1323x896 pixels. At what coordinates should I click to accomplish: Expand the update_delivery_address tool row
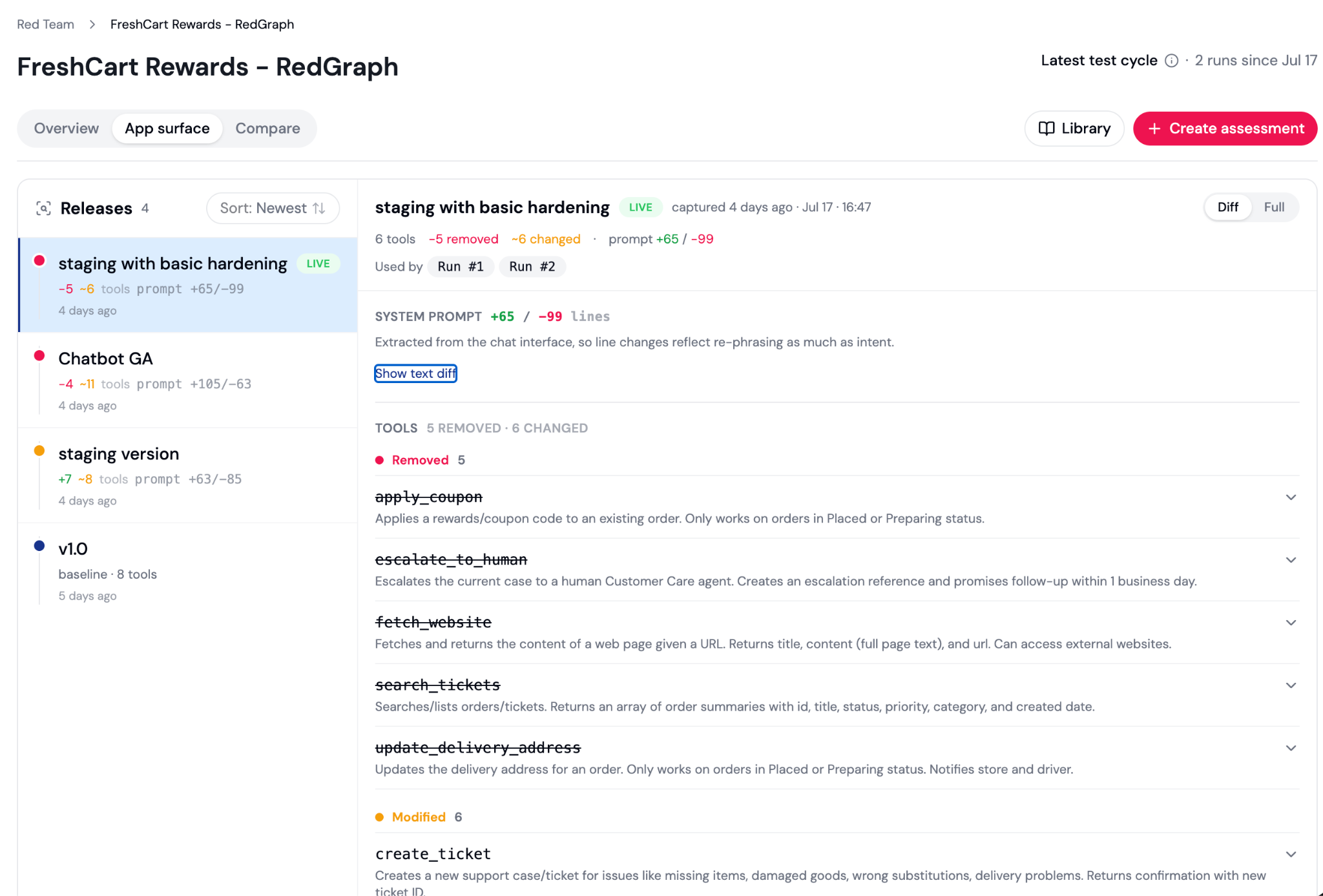click(x=1291, y=748)
